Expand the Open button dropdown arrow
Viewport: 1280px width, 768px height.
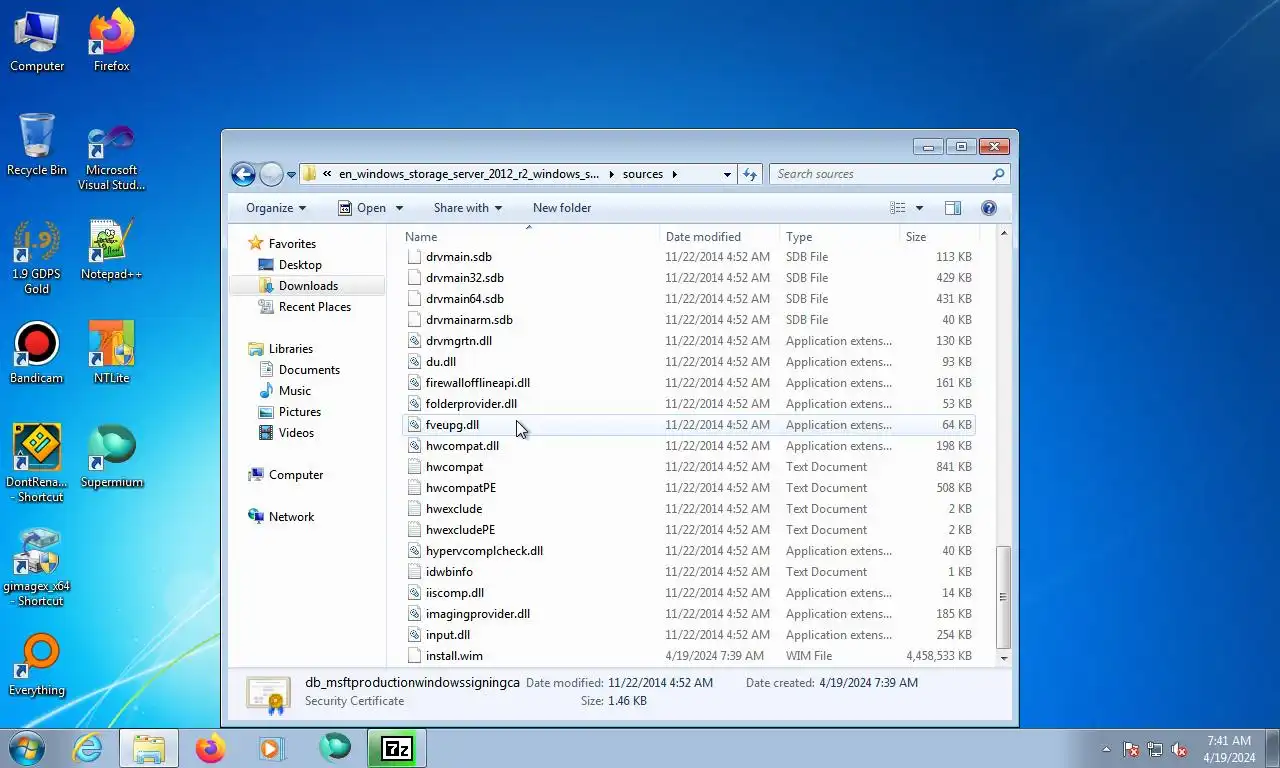(399, 208)
